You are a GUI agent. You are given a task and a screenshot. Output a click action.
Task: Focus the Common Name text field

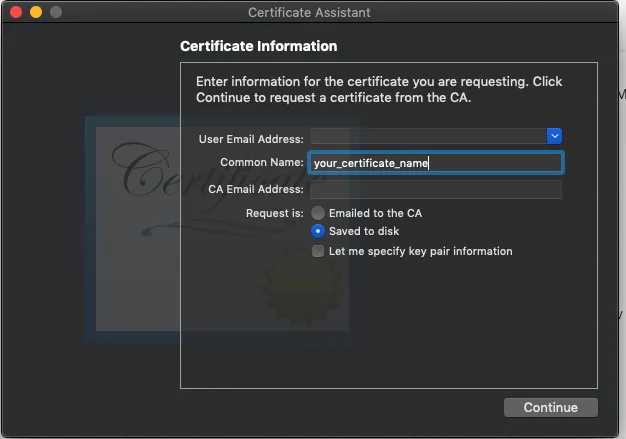pyautogui.click(x=436, y=162)
